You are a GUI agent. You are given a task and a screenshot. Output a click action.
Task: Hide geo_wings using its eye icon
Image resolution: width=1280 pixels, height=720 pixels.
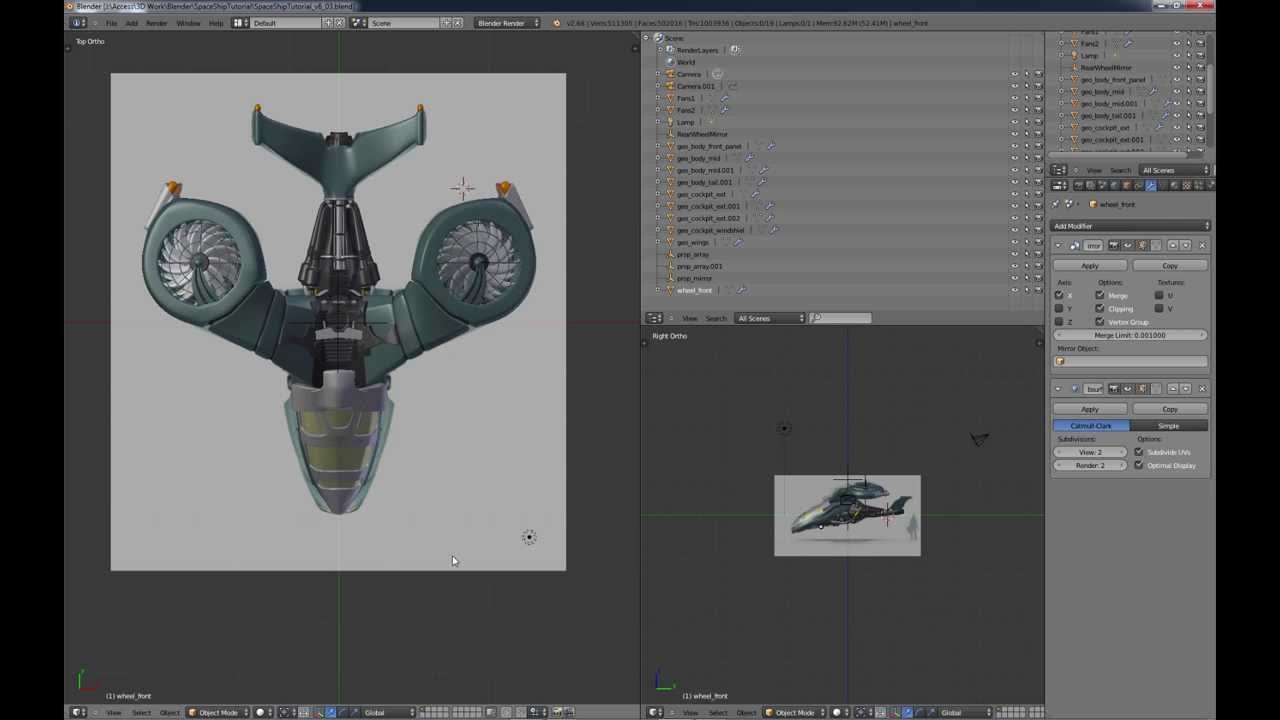(1014, 242)
